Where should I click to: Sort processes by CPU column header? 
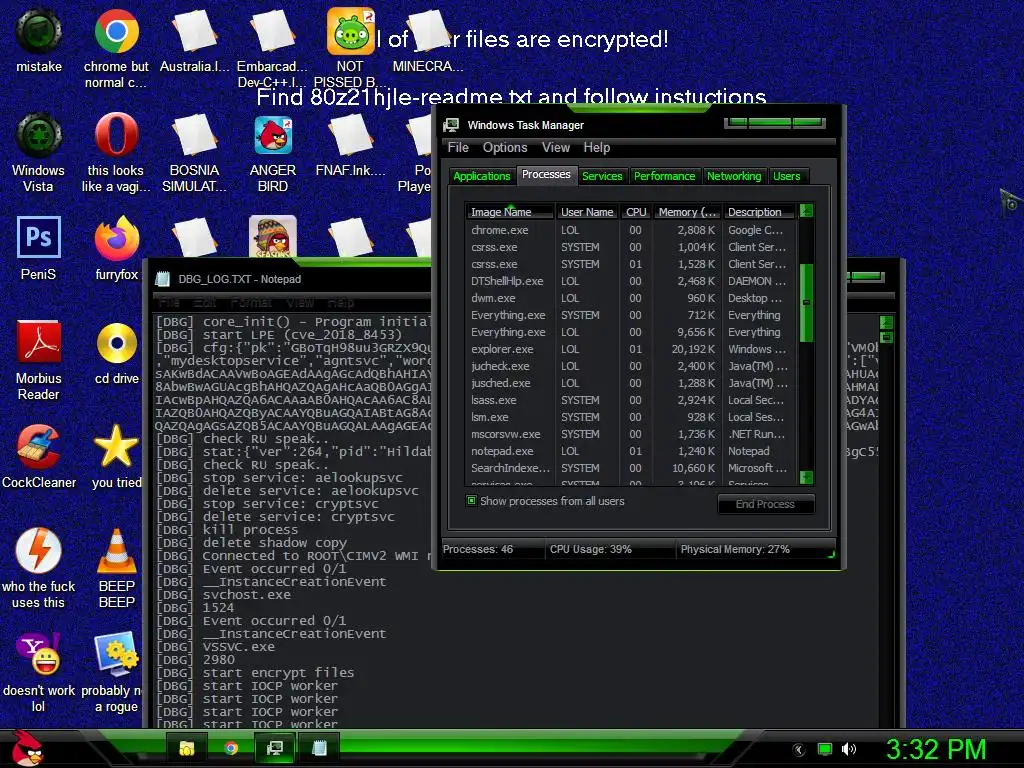[x=635, y=212]
